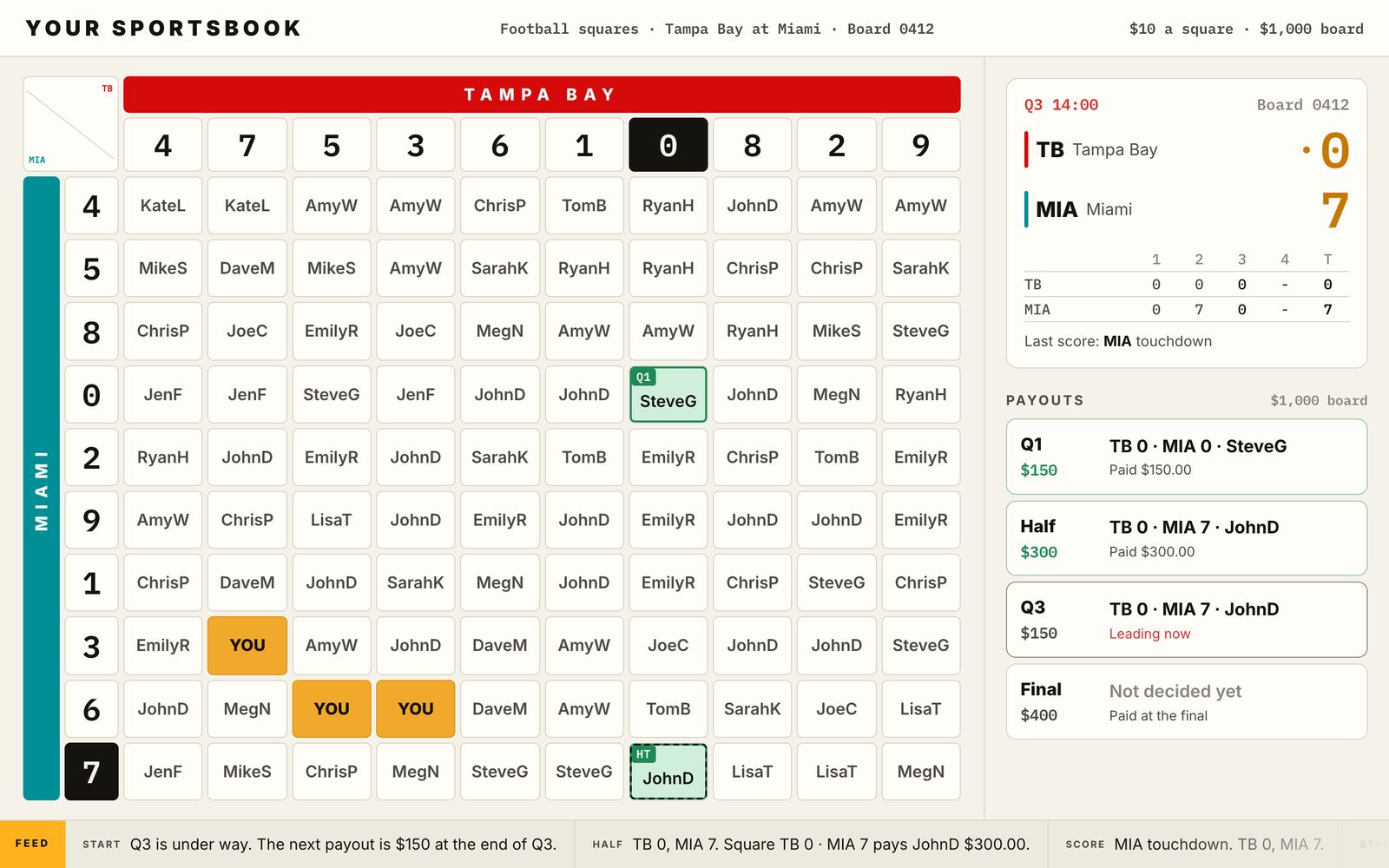1389x868 pixels.
Task: Click the SCORE feed item MIA touchdown
Action: [1195, 844]
